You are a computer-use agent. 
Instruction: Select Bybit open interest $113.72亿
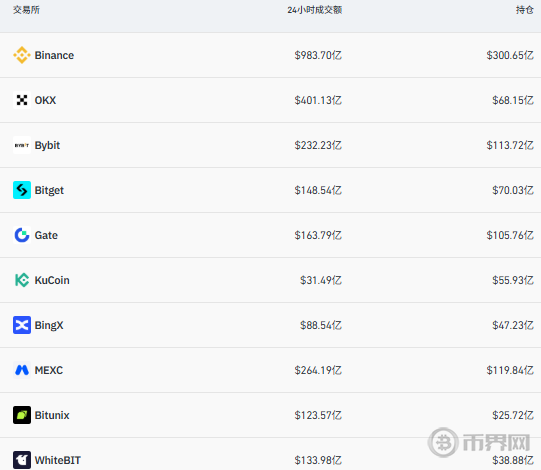pyautogui.click(x=510, y=145)
